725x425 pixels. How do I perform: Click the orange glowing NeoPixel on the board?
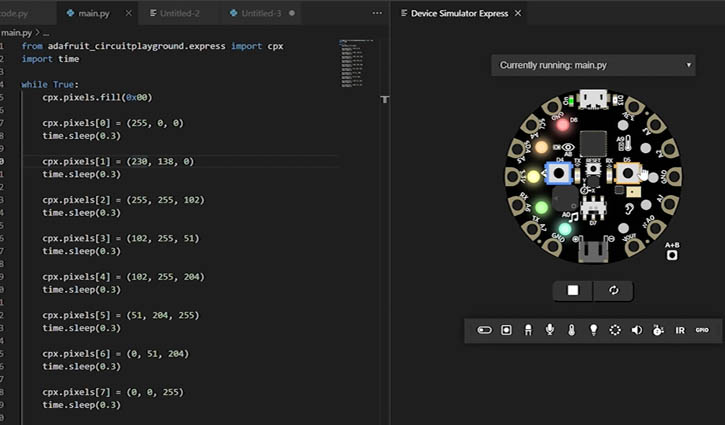click(541, 147)
